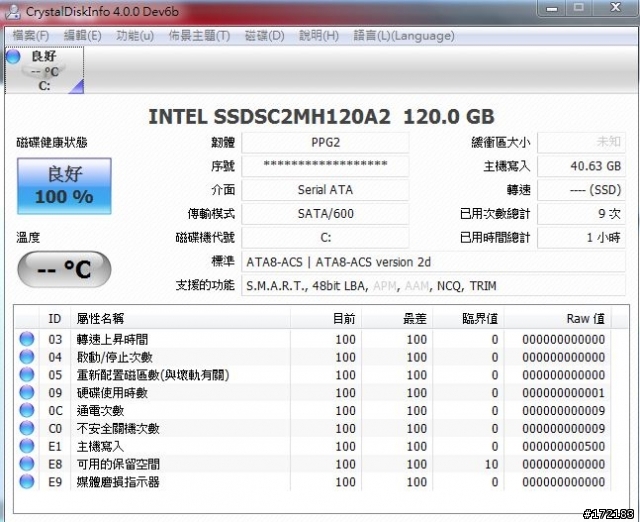This screenshot has height=522, width=640.
Task: Click the firmware field PPG2
Action: (325, 142)
